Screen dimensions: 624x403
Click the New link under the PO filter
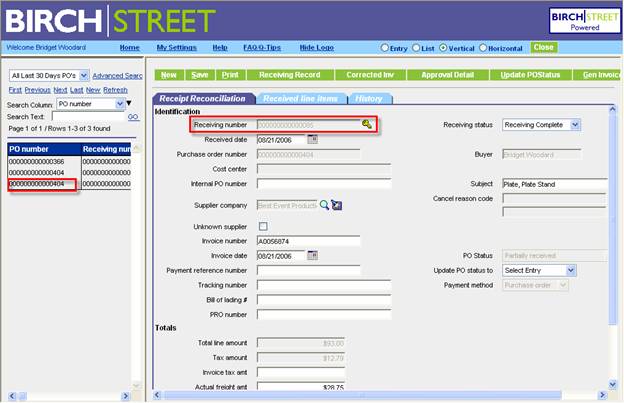point(93,90)
